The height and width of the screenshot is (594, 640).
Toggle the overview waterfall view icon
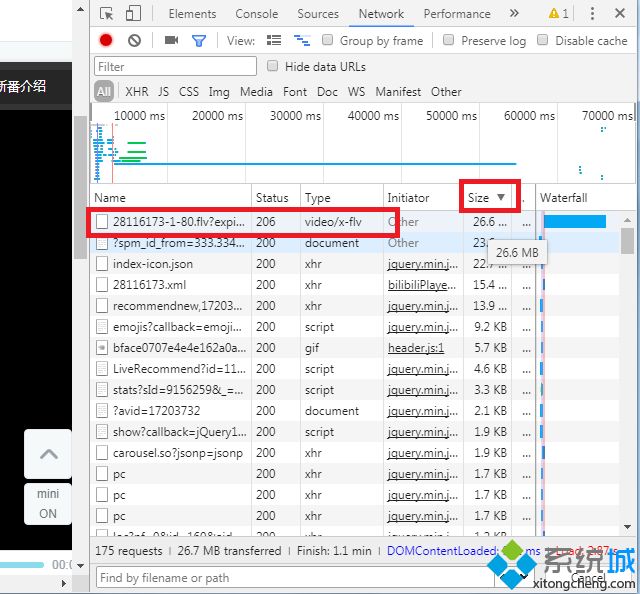pos(302,40)
